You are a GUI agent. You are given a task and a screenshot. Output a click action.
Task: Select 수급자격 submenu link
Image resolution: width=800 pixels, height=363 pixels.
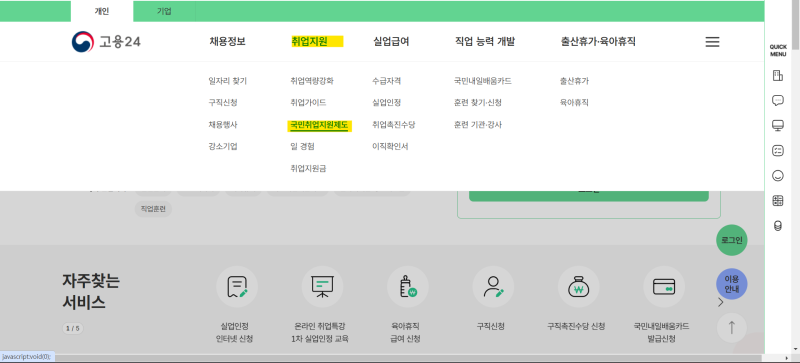[x=387, y=81]
